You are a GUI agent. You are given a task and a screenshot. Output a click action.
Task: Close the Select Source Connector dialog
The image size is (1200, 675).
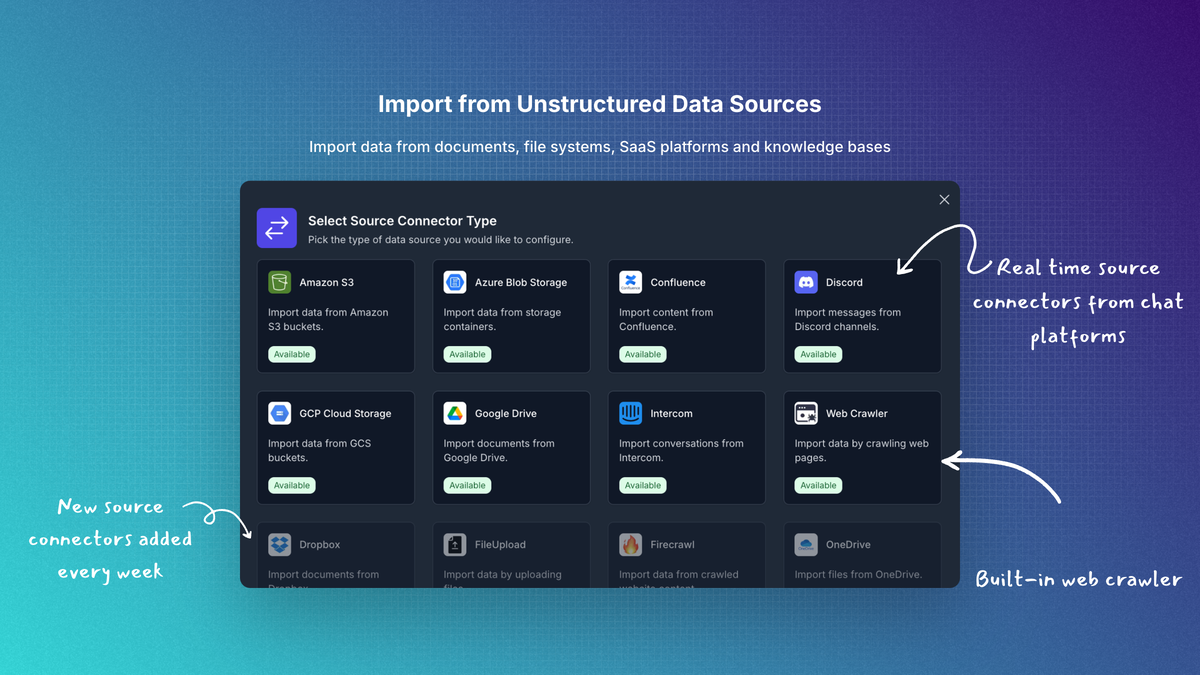click(944, 200)
